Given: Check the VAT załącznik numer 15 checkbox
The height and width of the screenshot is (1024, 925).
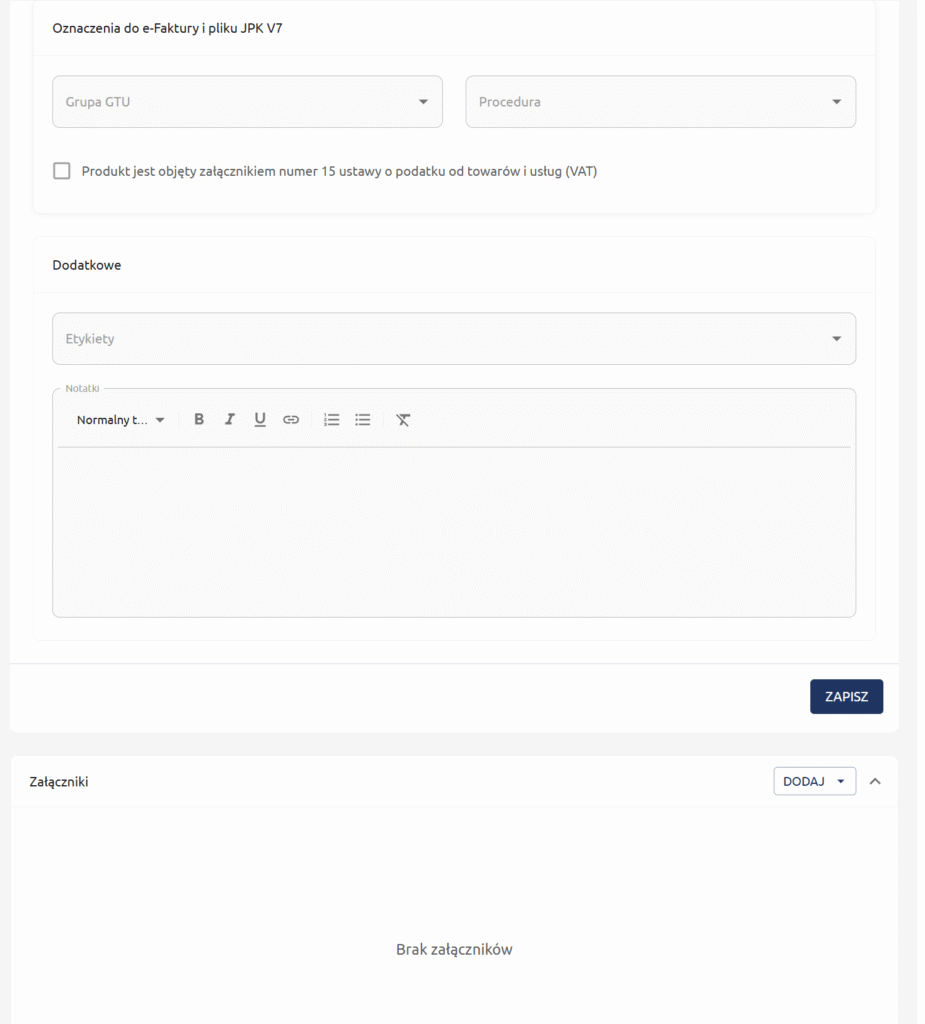Looking at the screenshot, I should 62,171.
